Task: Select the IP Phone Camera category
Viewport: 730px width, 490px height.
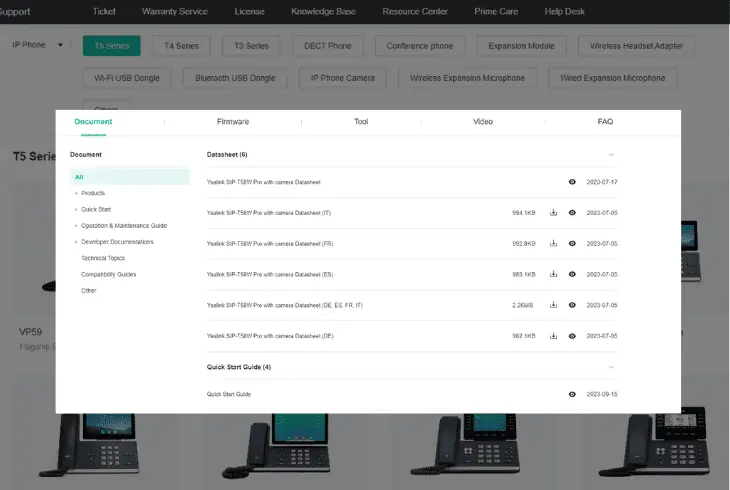Action: (x=343, y=78)
